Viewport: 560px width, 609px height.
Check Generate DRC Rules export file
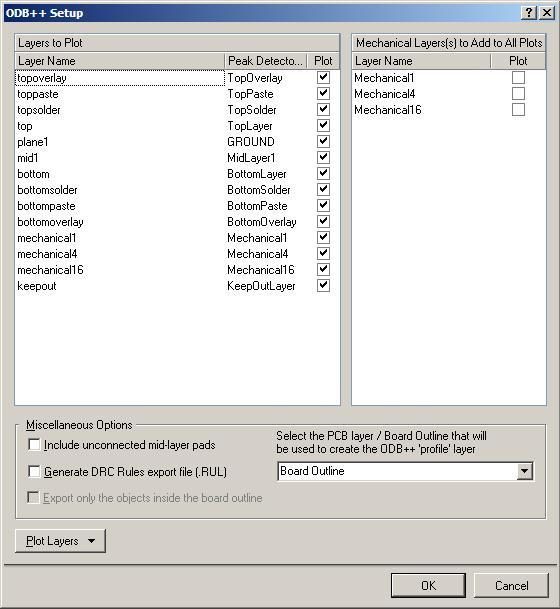(x=34, y=472)
